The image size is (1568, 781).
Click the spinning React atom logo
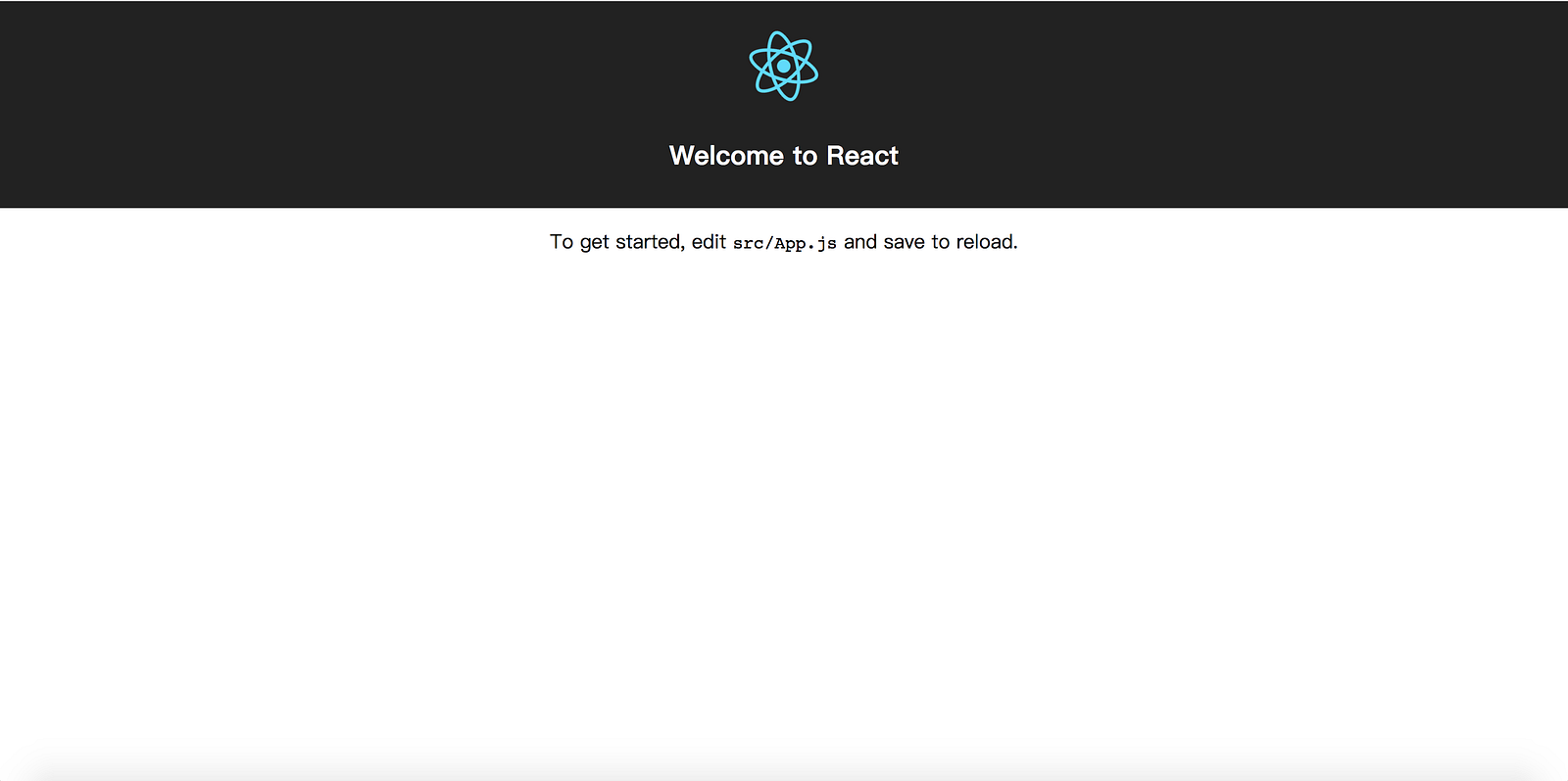click(x=784, y=66)
